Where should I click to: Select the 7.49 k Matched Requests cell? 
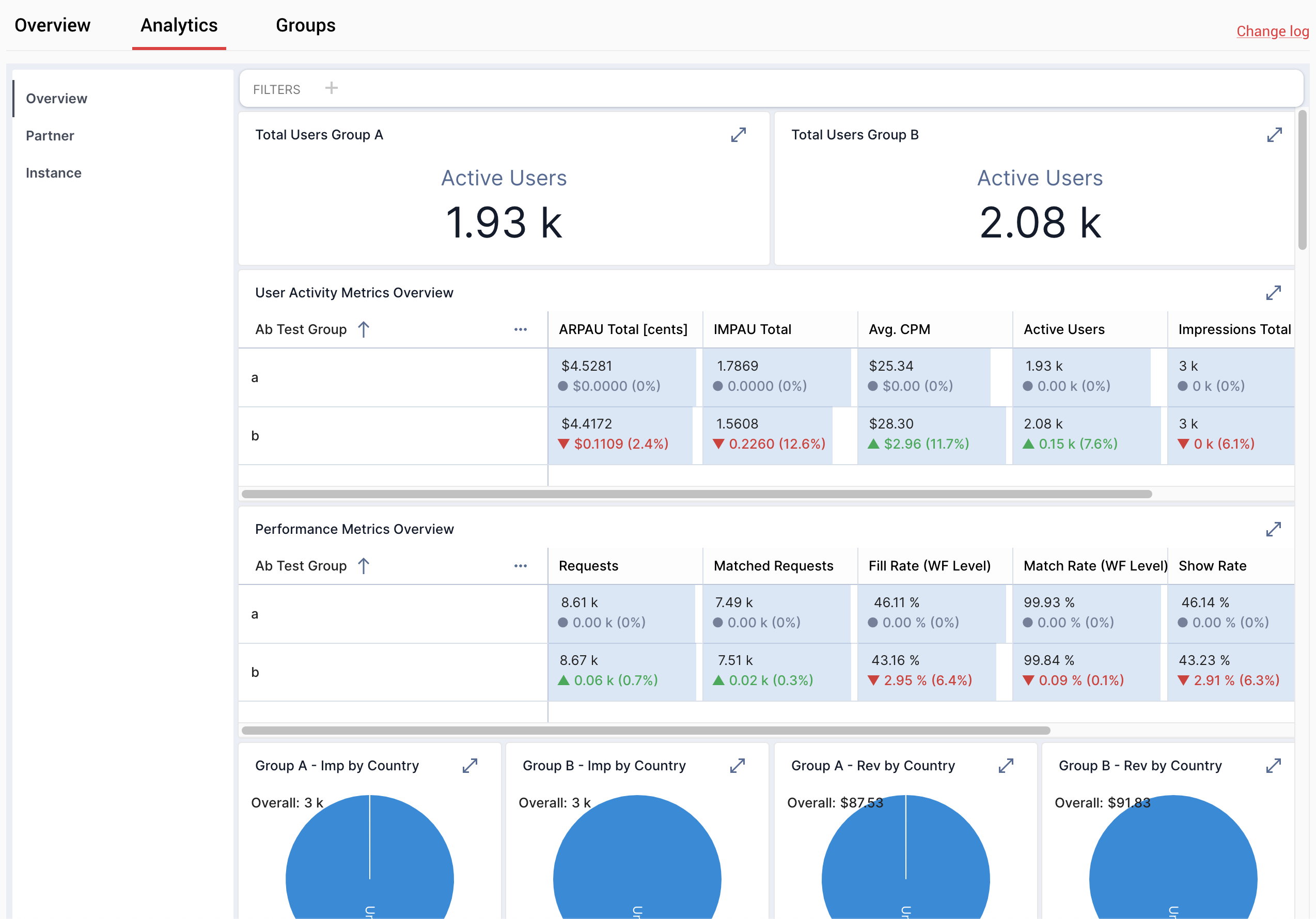point(779,614)
